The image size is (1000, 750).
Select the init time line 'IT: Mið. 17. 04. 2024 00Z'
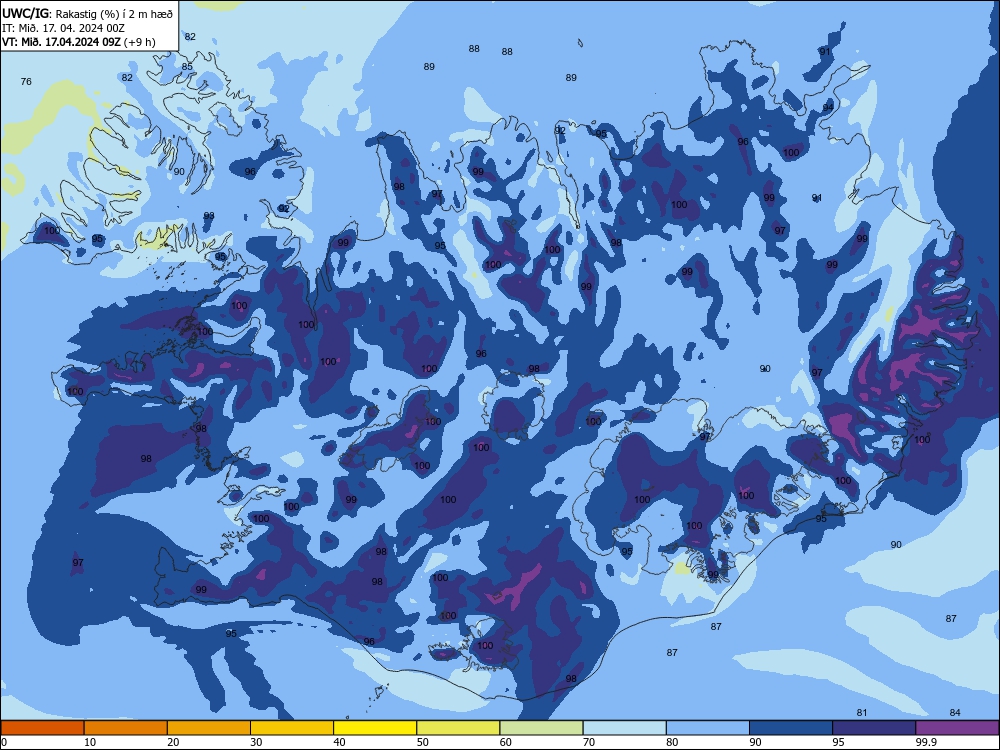[x=63, y=28]
